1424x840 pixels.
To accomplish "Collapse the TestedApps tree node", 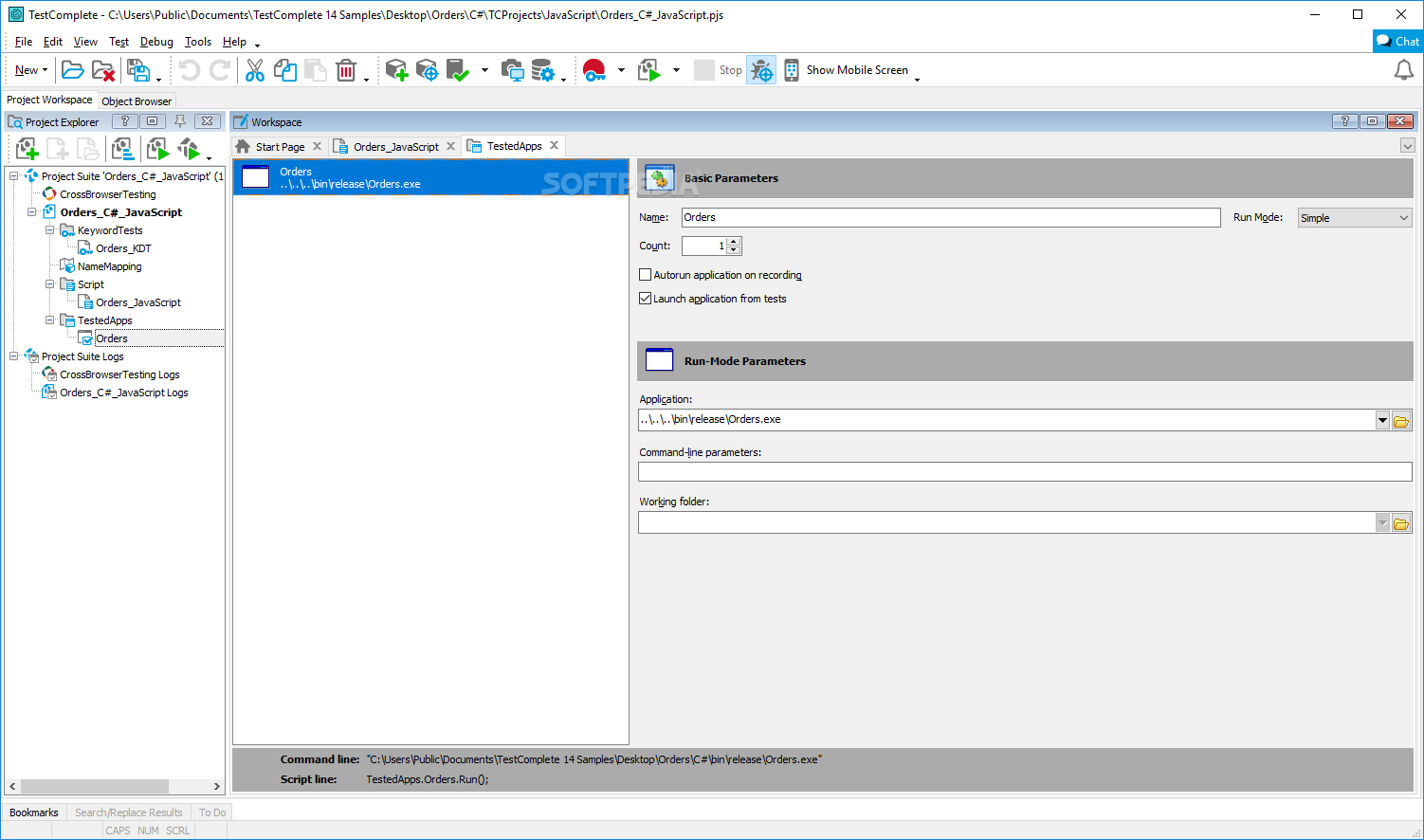I will 49,320.
